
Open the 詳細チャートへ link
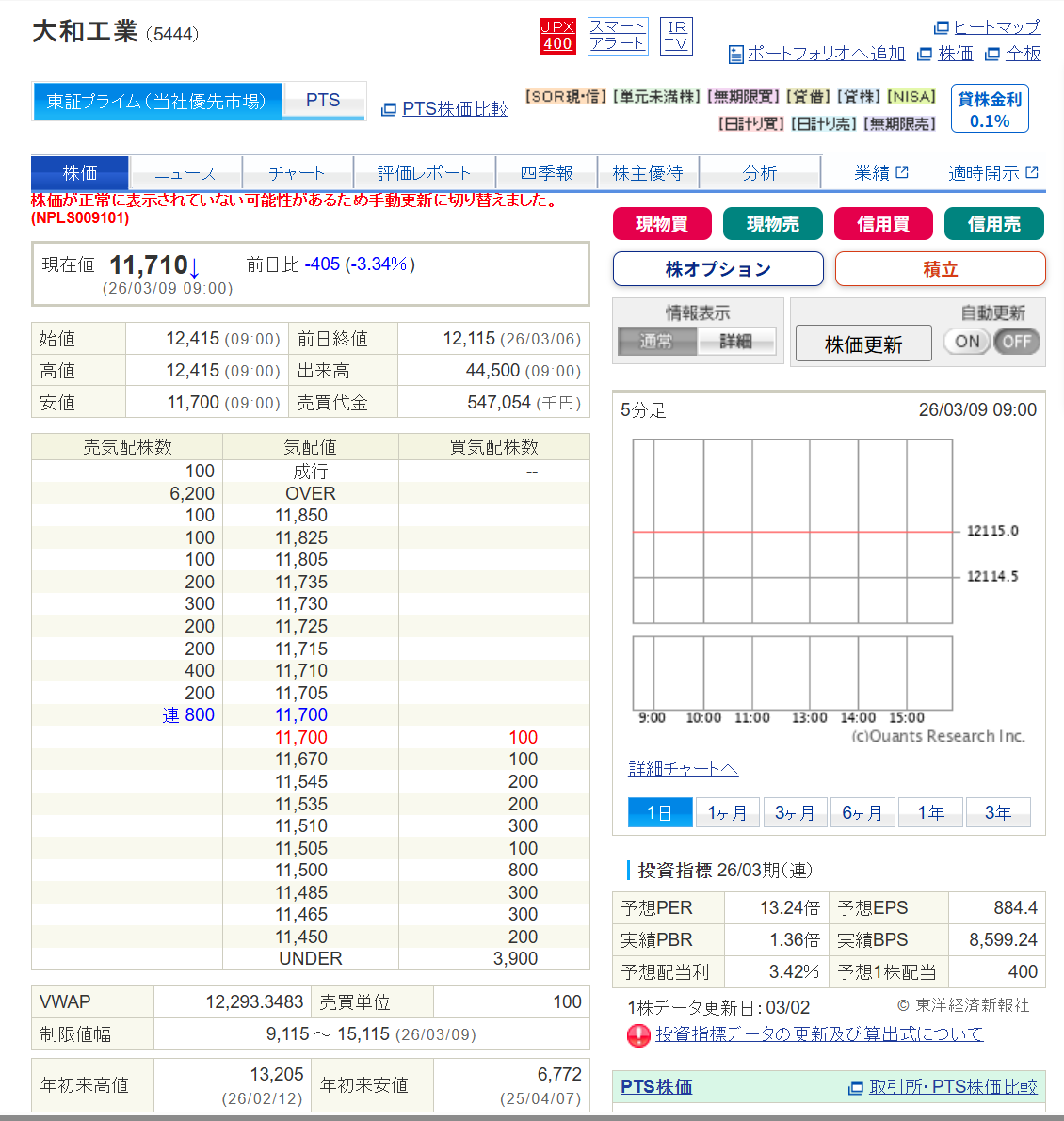point(683,769)
